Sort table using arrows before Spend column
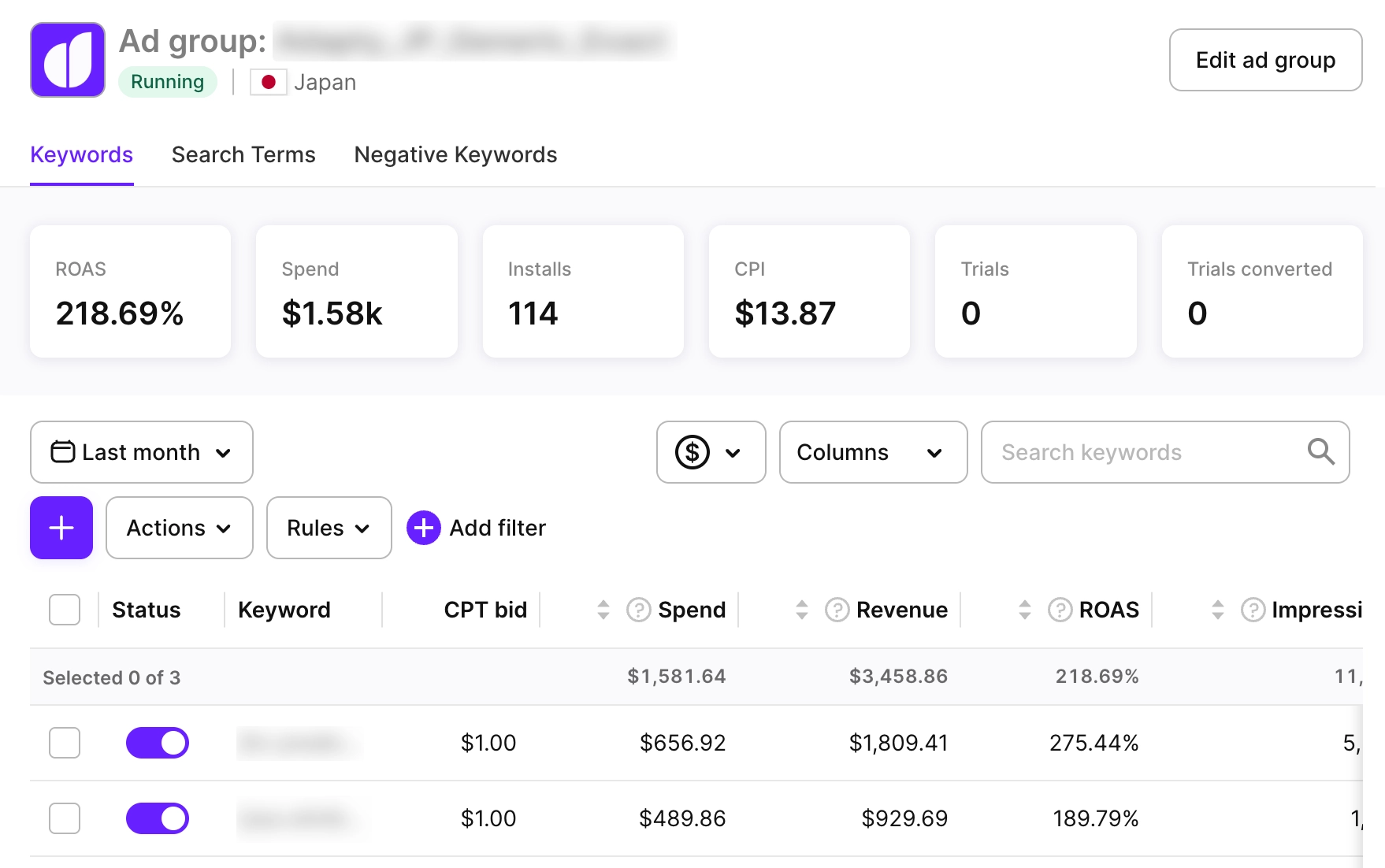Image resolution: width=1385 pixels, height=868 pixels. (603, 610)
